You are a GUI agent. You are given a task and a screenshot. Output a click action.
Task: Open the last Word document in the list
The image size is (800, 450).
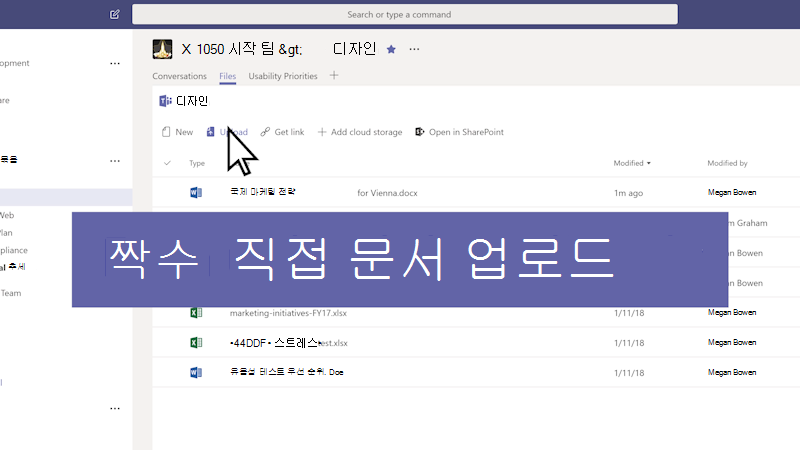[287, 372]
